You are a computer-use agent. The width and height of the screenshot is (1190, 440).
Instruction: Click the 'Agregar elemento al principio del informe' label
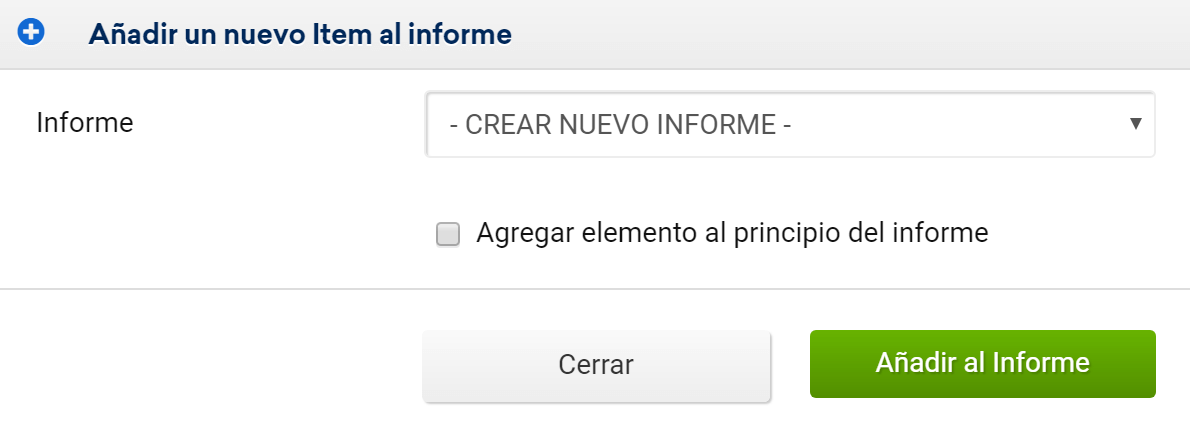(x=732, y=233)
